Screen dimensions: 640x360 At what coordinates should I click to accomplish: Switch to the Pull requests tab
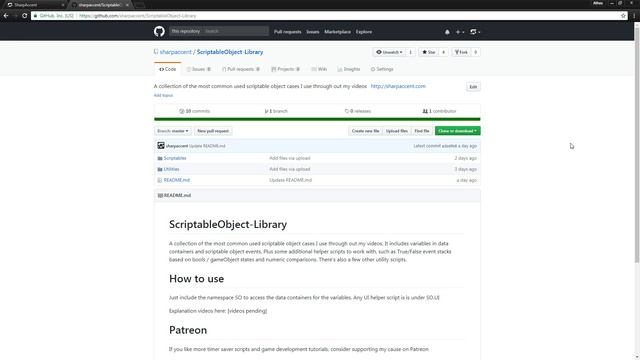(241, 69)
